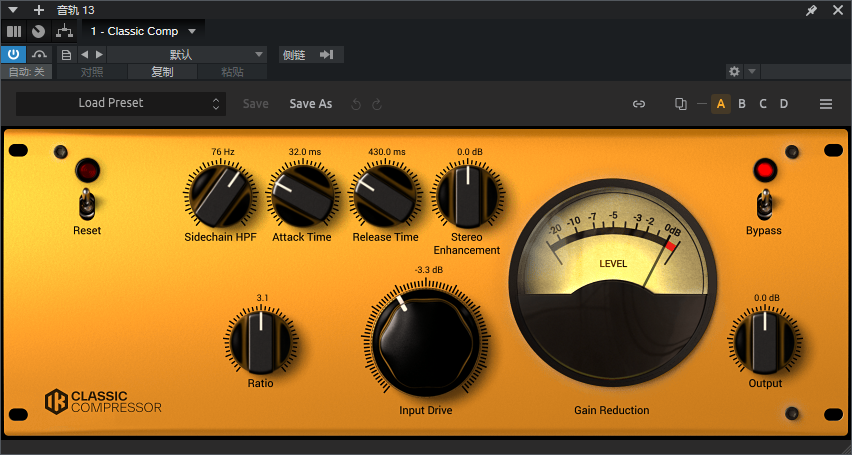
Task: Click the 复制 copy button
Action: tap(162, 72)
